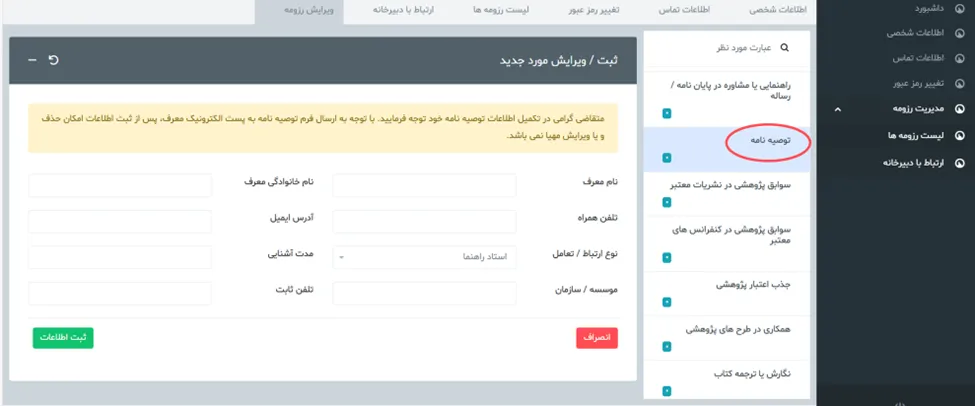Click the search magnifier icon in the list
The image size is (975, 406).
coord(784,47)
